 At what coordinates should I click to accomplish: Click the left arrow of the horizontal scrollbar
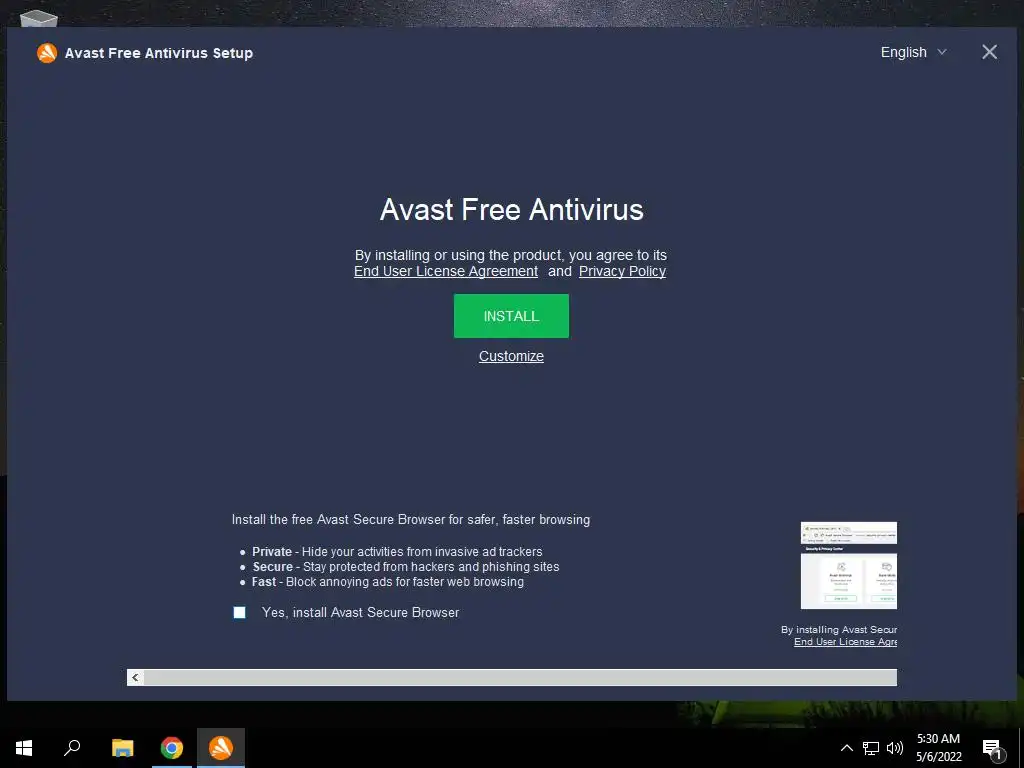click(x=135, y=677)
